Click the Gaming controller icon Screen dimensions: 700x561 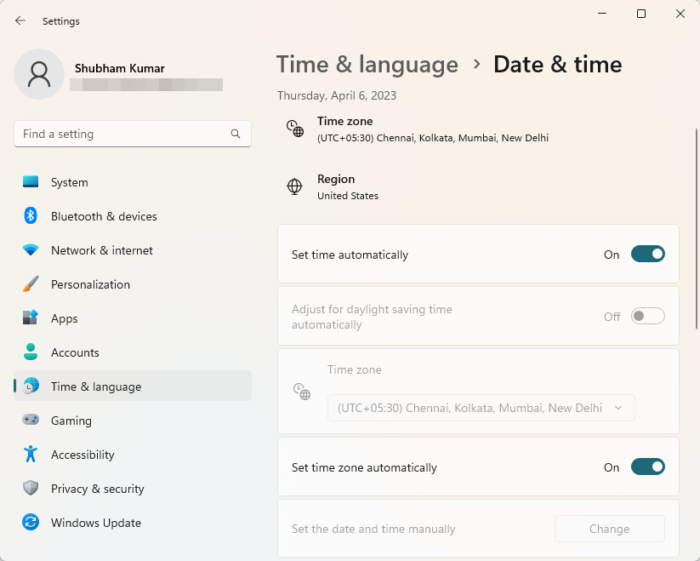31,421
